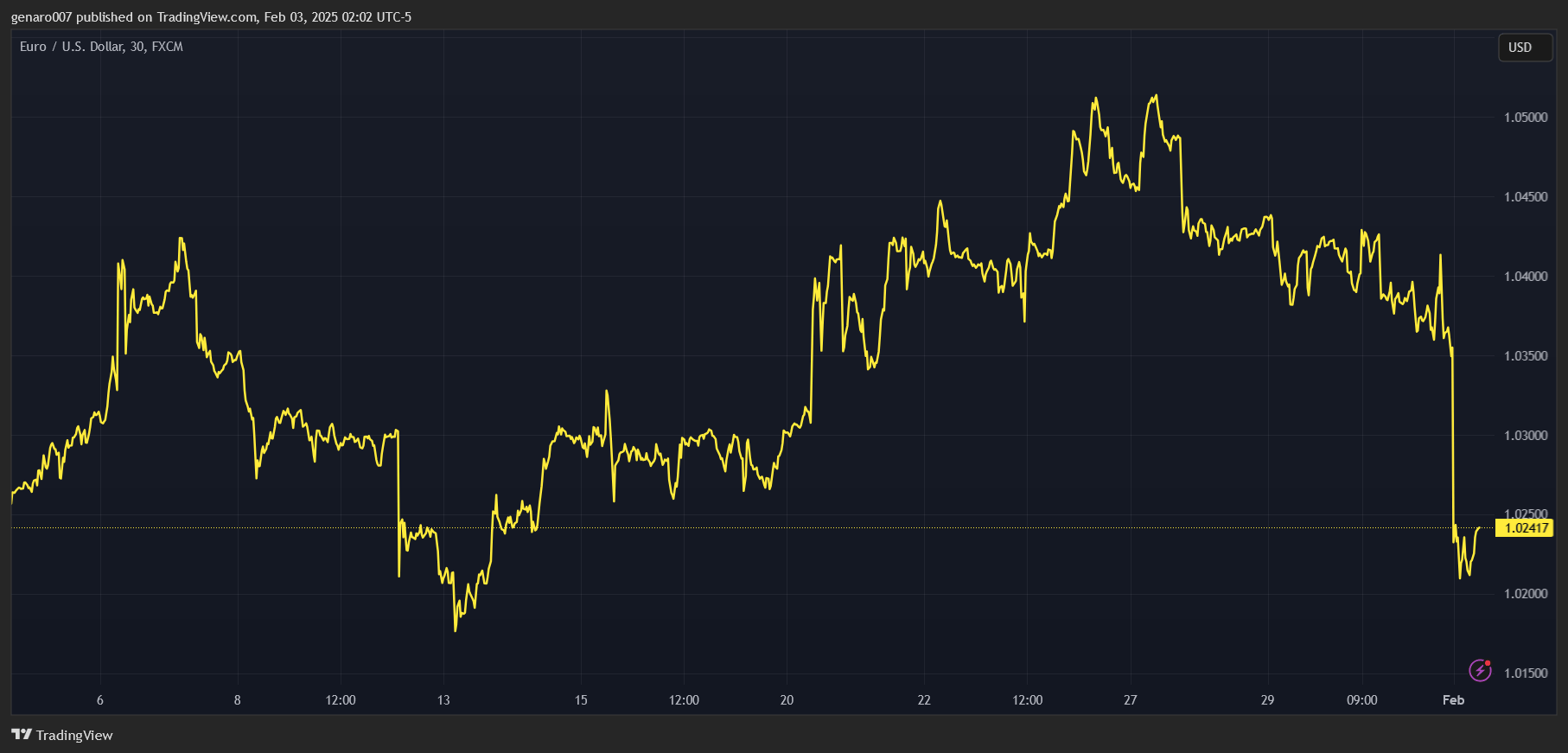Click date 15 on time axis
This screenshot has width=1568, height=753.
click(581, 700)
